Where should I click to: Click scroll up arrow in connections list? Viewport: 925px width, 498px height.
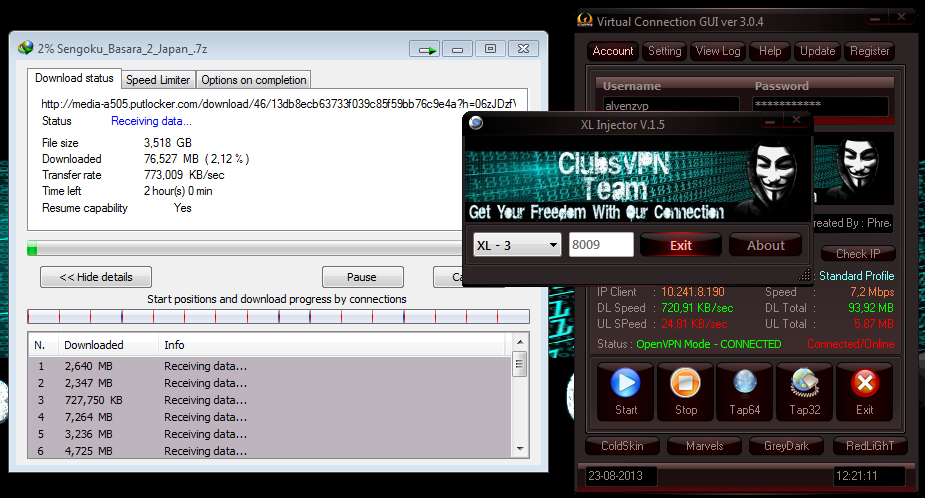[520, 342]
